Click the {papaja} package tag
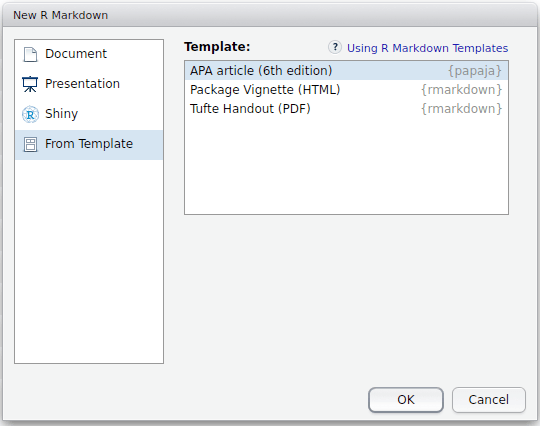The image size is (540, 426). (x=475, y=71)
